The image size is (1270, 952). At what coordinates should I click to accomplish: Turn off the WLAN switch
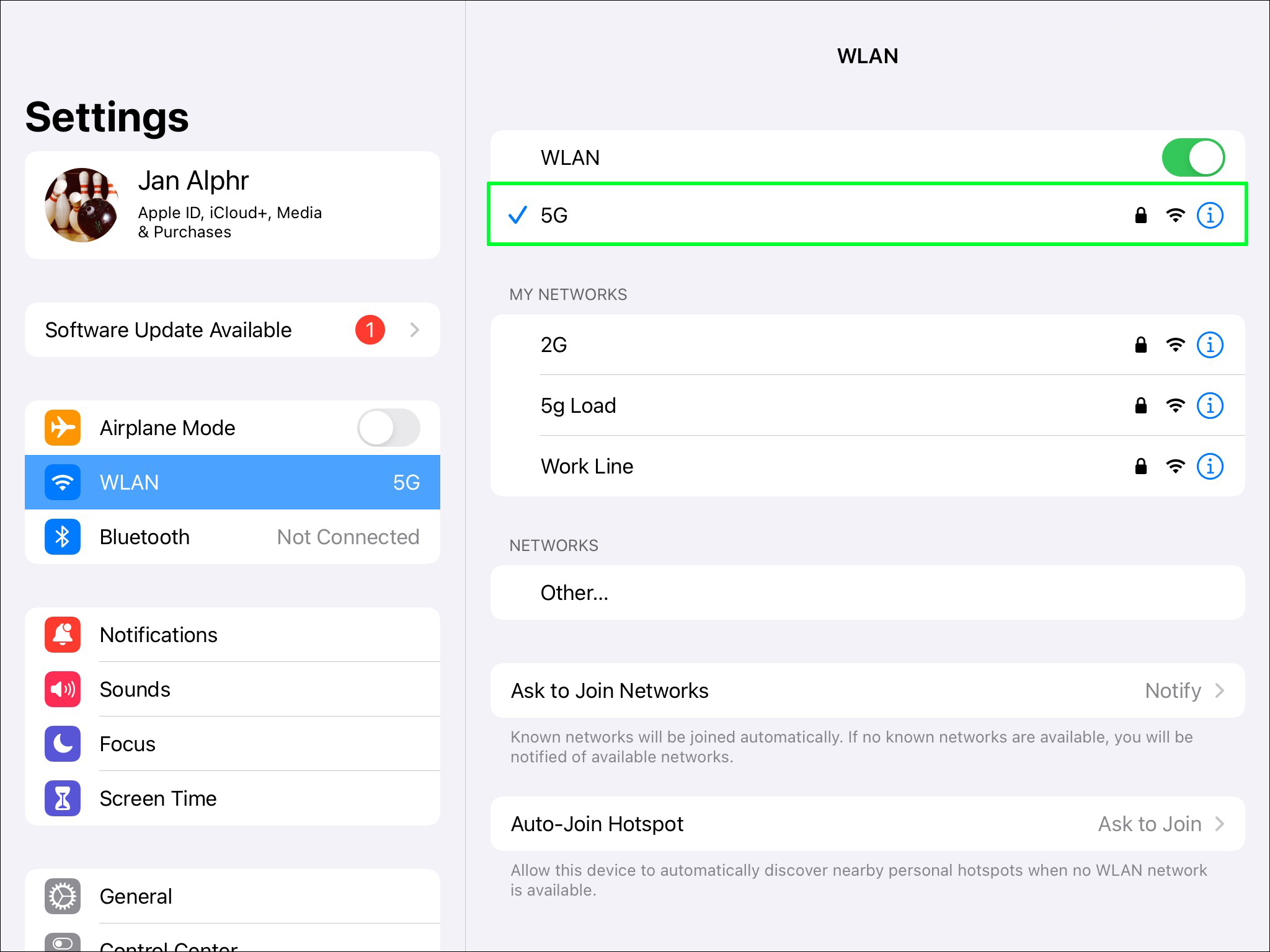coord(1192,157)
